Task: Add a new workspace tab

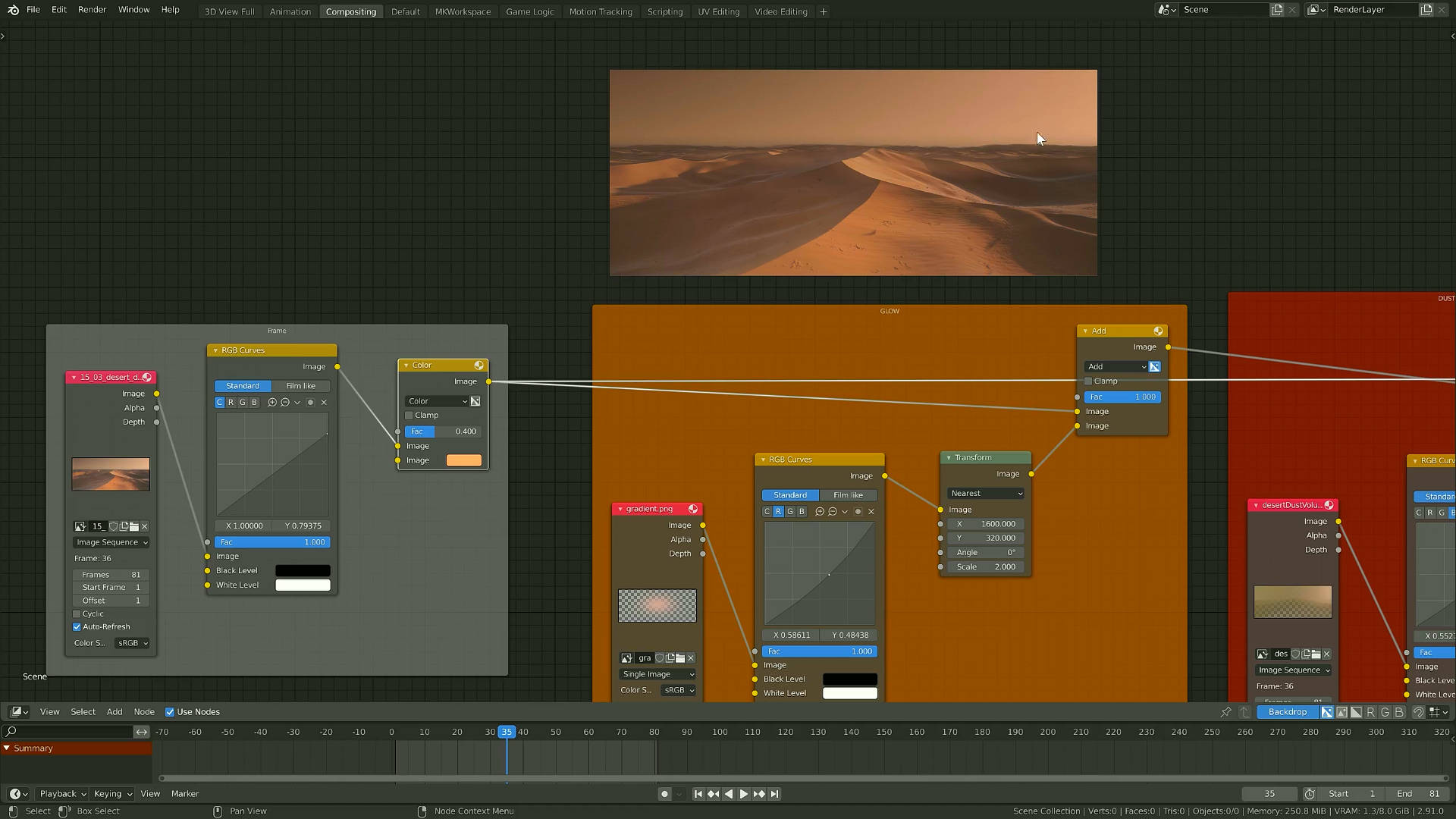Action: (823, 11)
